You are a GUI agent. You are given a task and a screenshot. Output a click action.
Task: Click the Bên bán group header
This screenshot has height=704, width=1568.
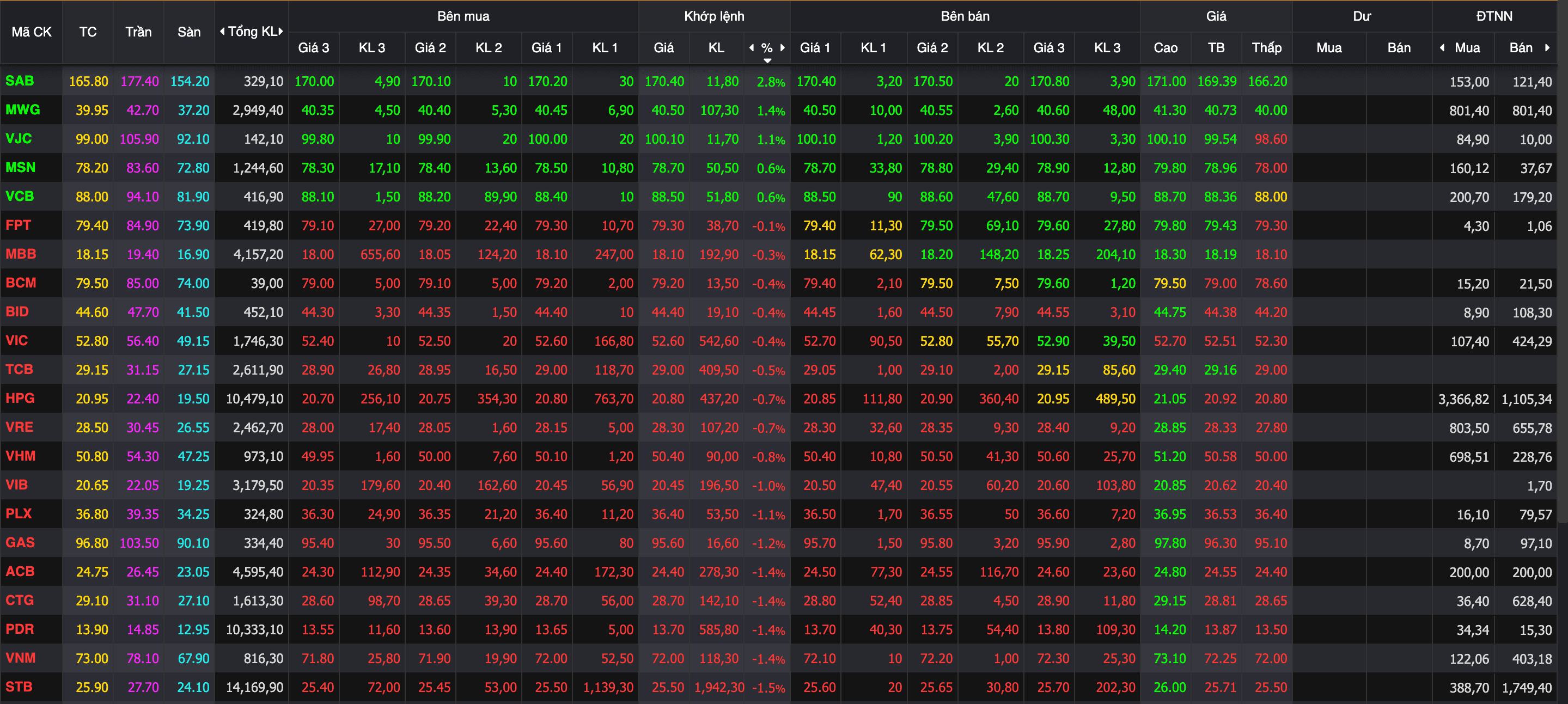tap(965, 16)
